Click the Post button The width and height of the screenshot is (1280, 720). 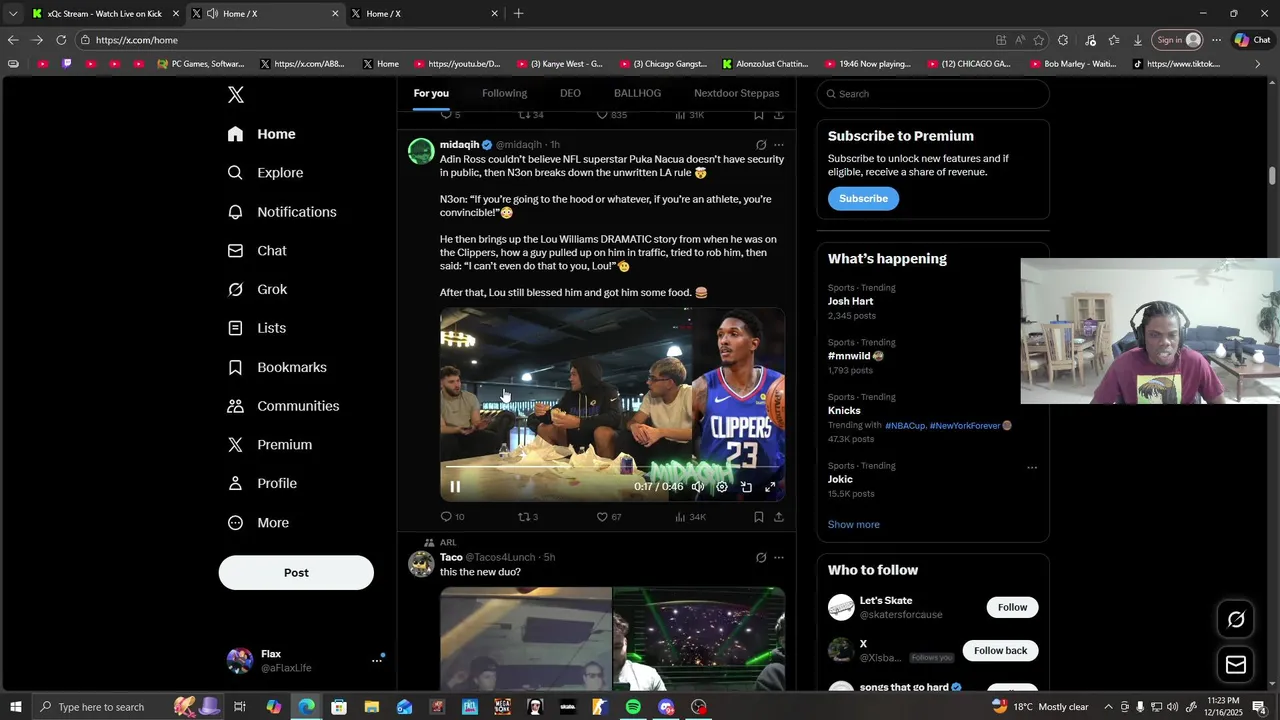[296, 573]
